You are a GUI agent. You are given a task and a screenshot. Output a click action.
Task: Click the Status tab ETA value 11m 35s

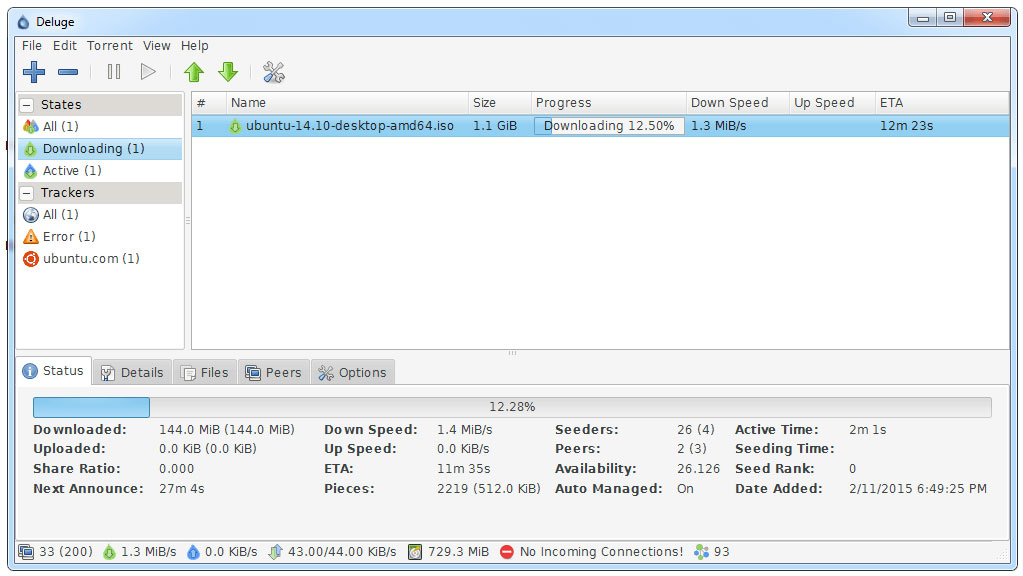464,469
